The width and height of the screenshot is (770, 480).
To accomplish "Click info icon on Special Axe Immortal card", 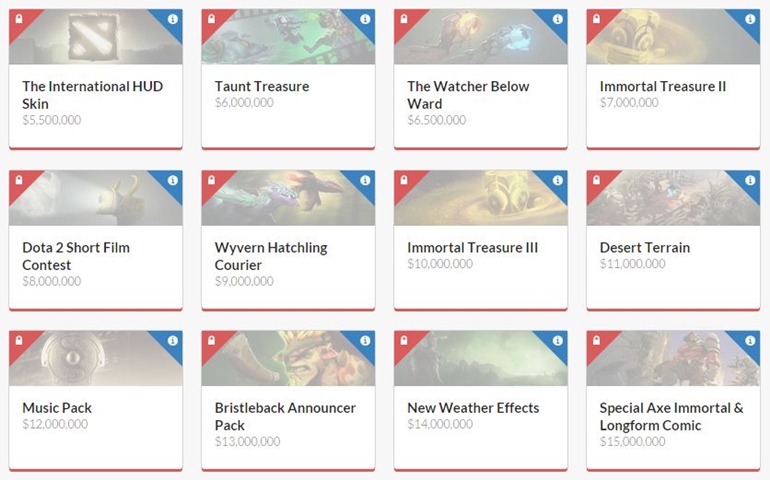I will pyautogui.click(x=750, y=340).
